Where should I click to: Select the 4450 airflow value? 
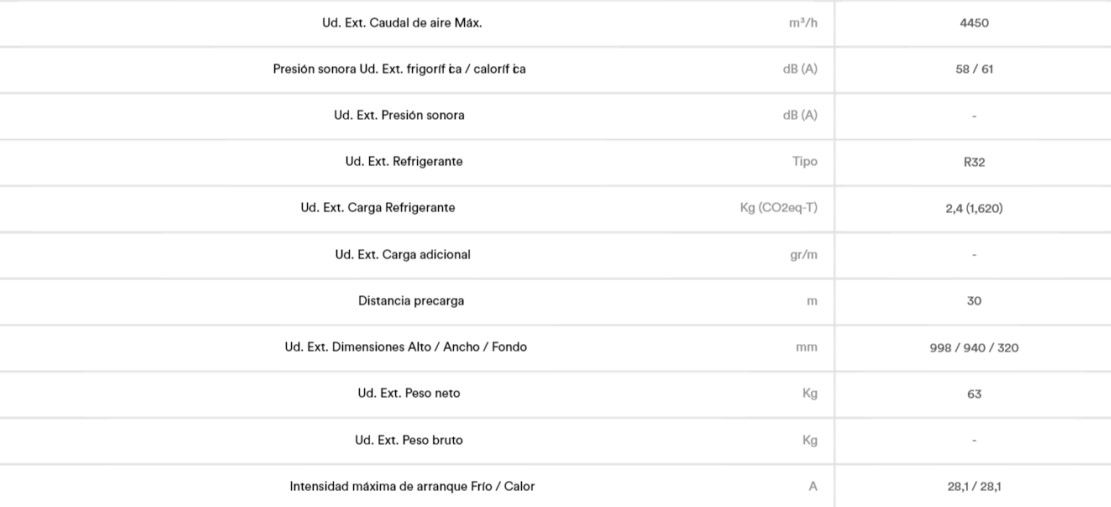click(974, 23)
